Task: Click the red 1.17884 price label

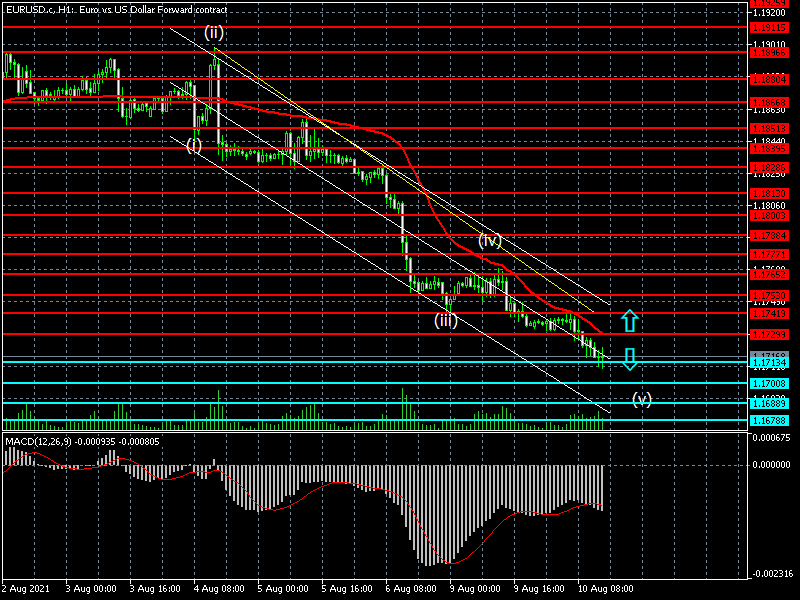Action: tap(768, 236)
